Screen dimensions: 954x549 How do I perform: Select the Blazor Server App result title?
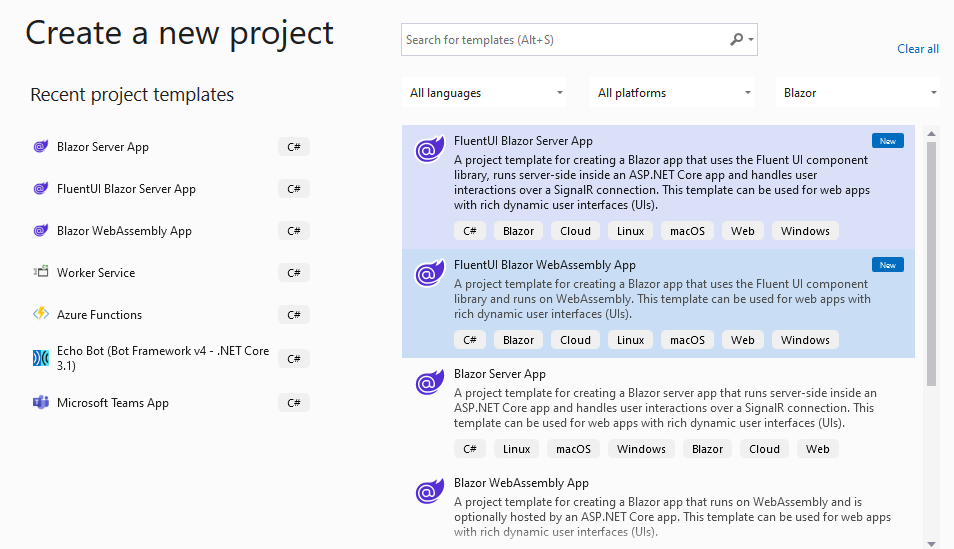pyautogui.click(x=500, y=374)
